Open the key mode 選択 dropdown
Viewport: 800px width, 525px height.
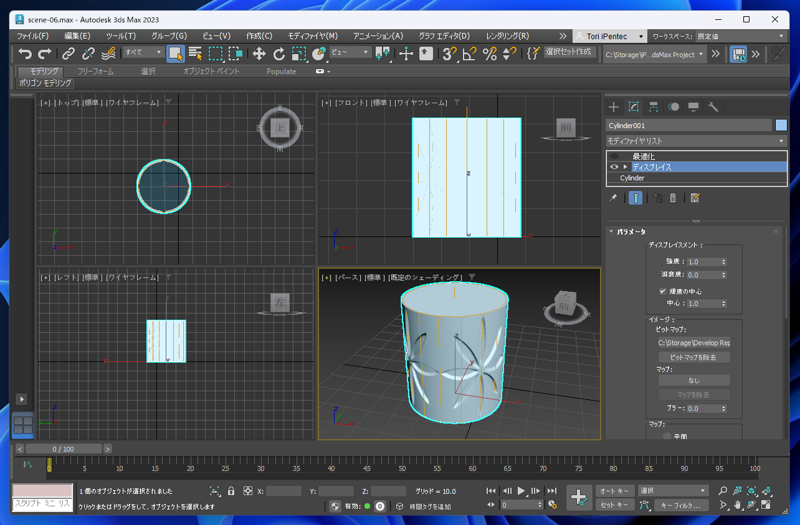673,491
